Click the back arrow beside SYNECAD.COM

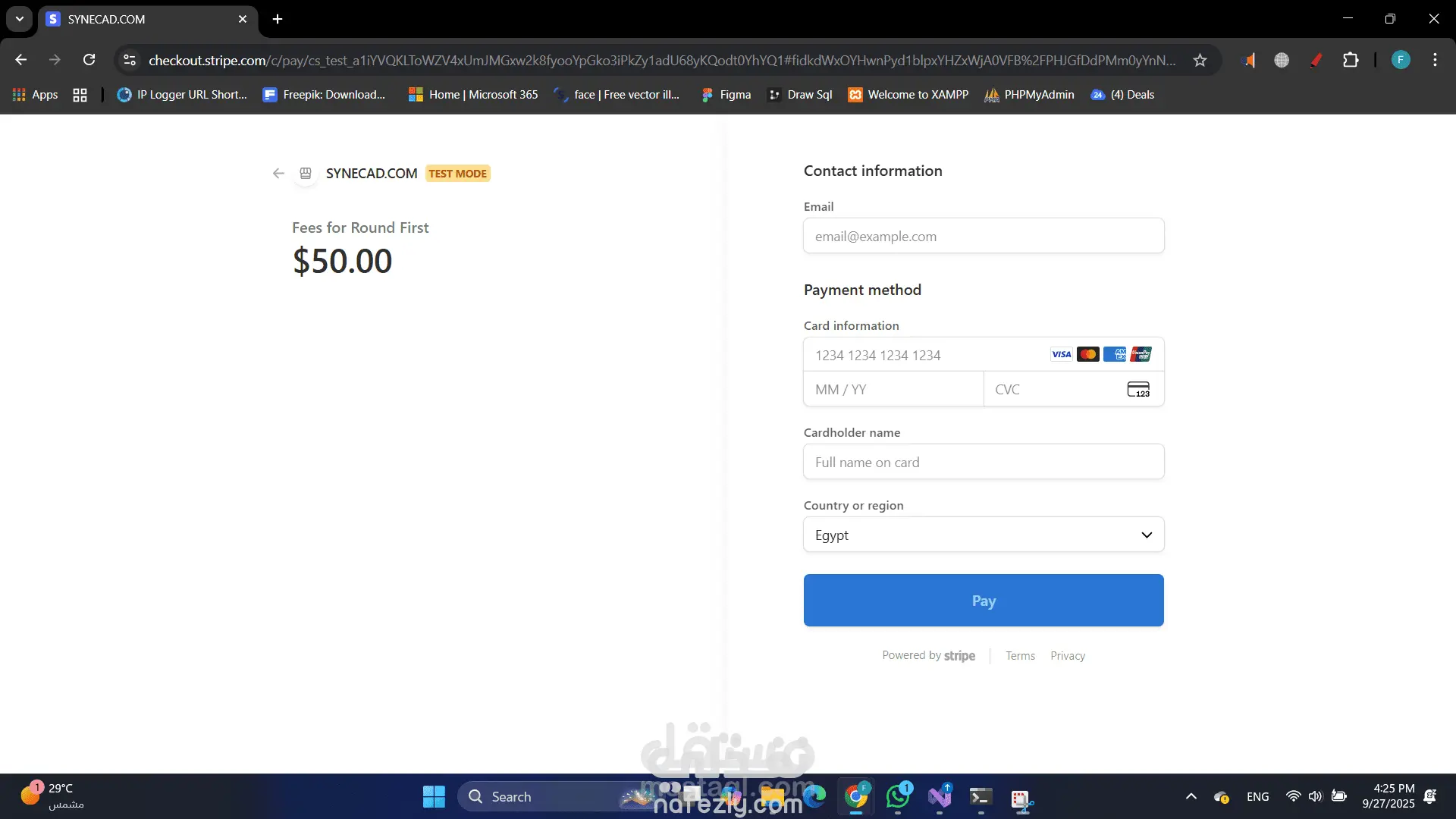(278, 174)
